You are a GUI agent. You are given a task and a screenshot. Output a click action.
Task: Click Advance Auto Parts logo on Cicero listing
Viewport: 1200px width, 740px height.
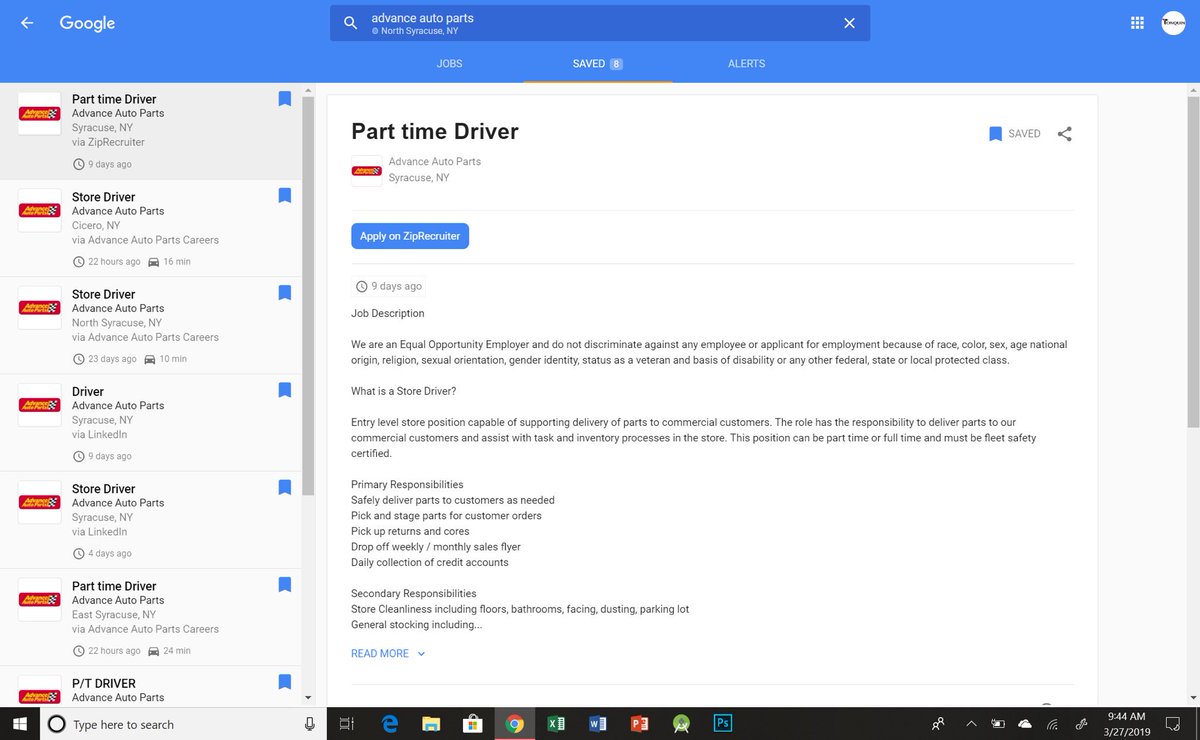point(40,211)
